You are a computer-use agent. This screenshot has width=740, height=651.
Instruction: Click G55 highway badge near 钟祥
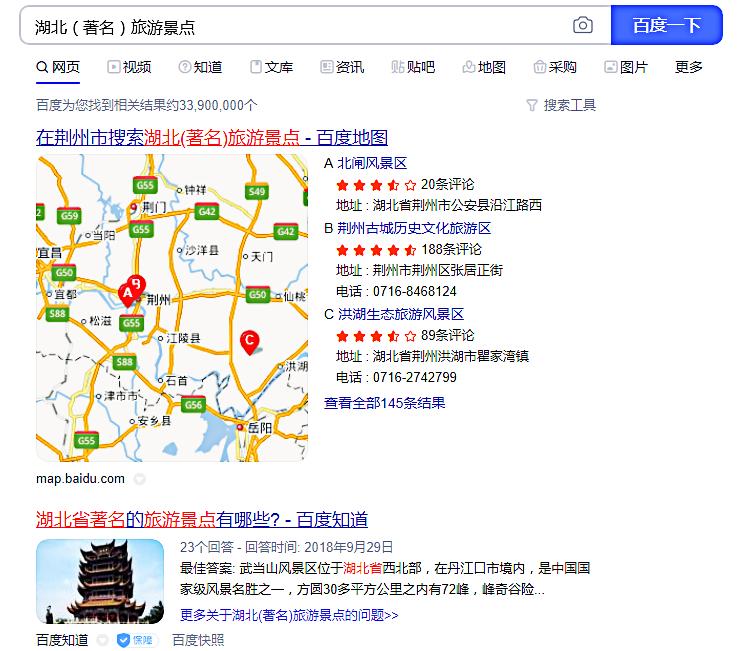144,185
